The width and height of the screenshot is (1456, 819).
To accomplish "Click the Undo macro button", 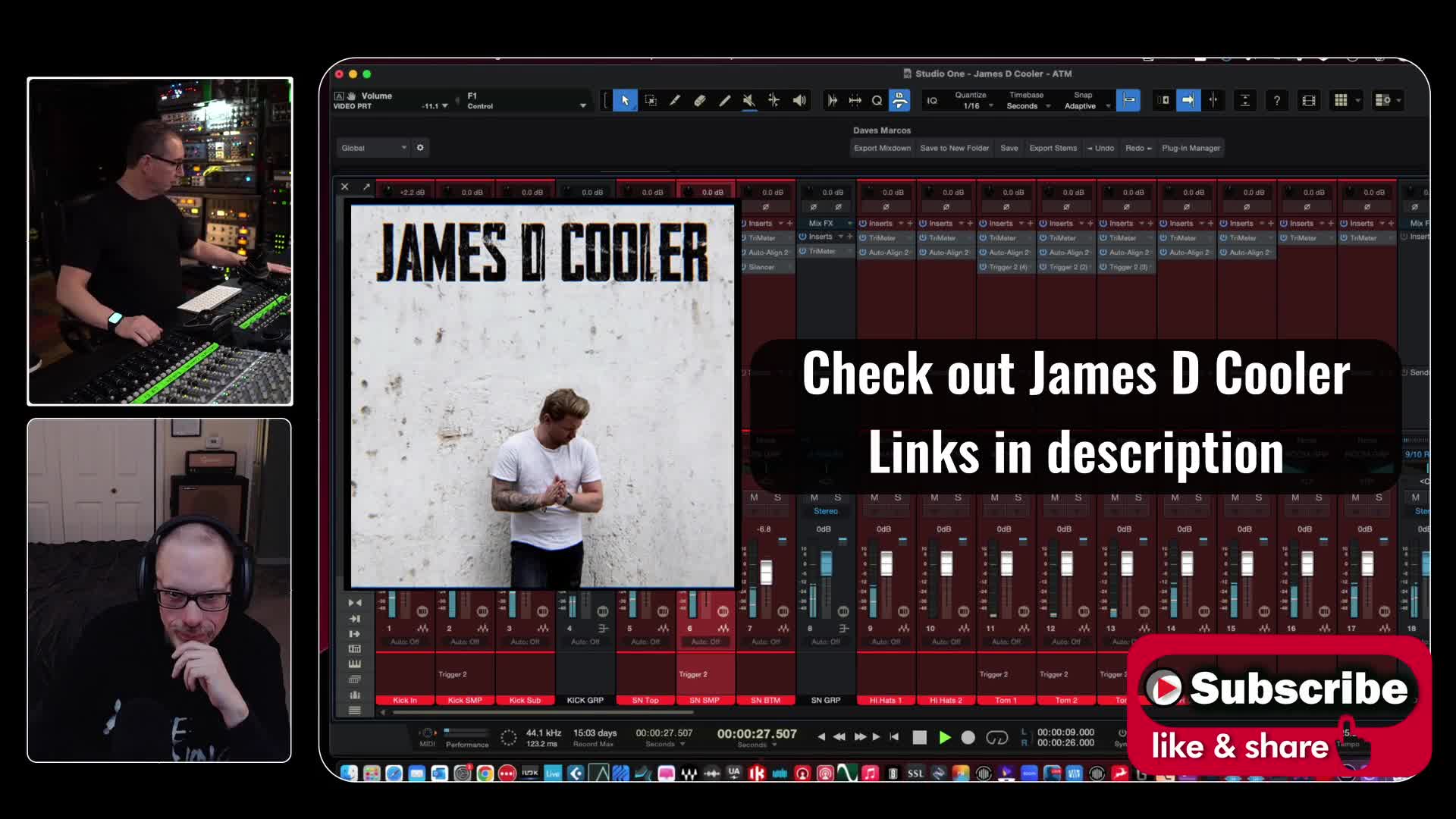I will pyautogui.click(x=1100, y=149).
